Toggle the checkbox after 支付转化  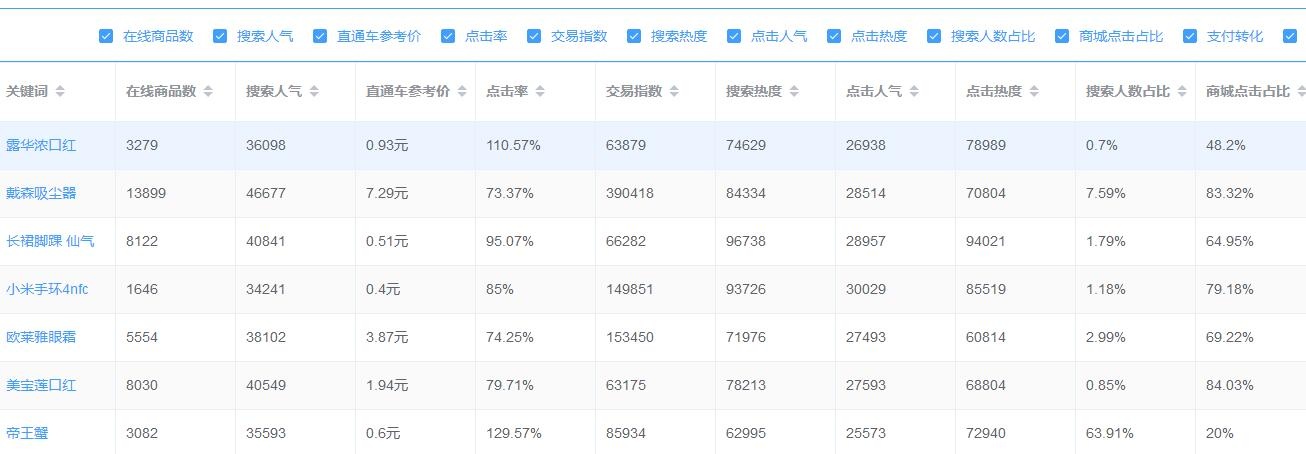click(1290, 36)
